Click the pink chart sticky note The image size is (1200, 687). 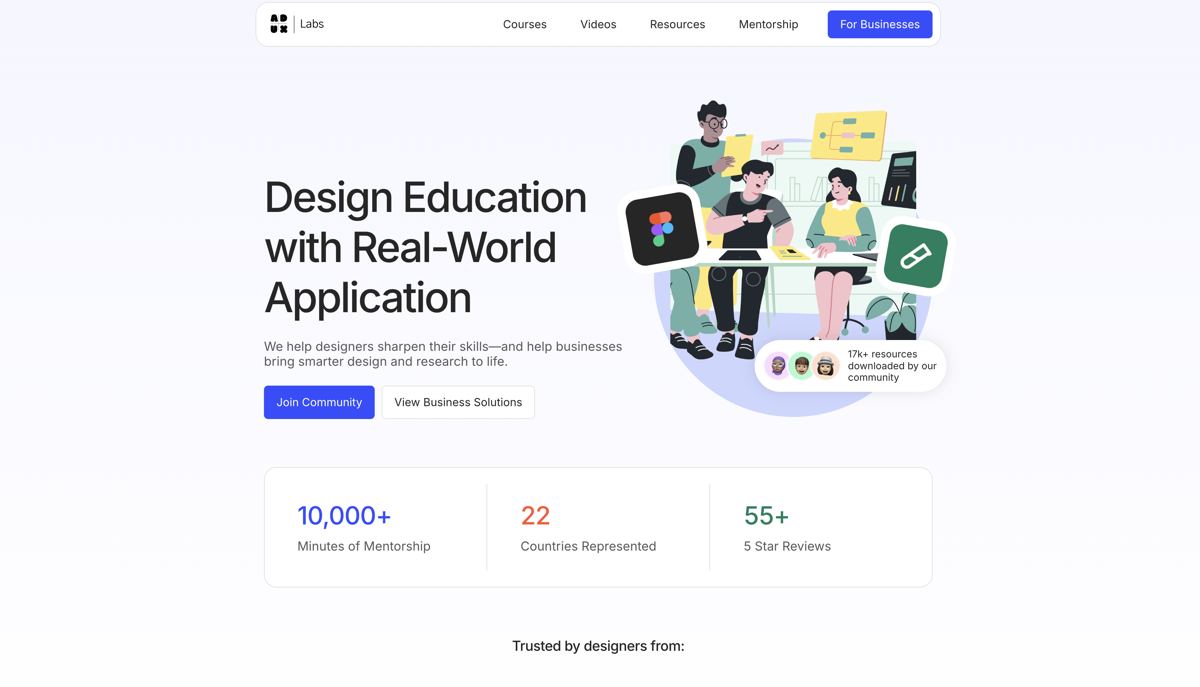point(772,148)
